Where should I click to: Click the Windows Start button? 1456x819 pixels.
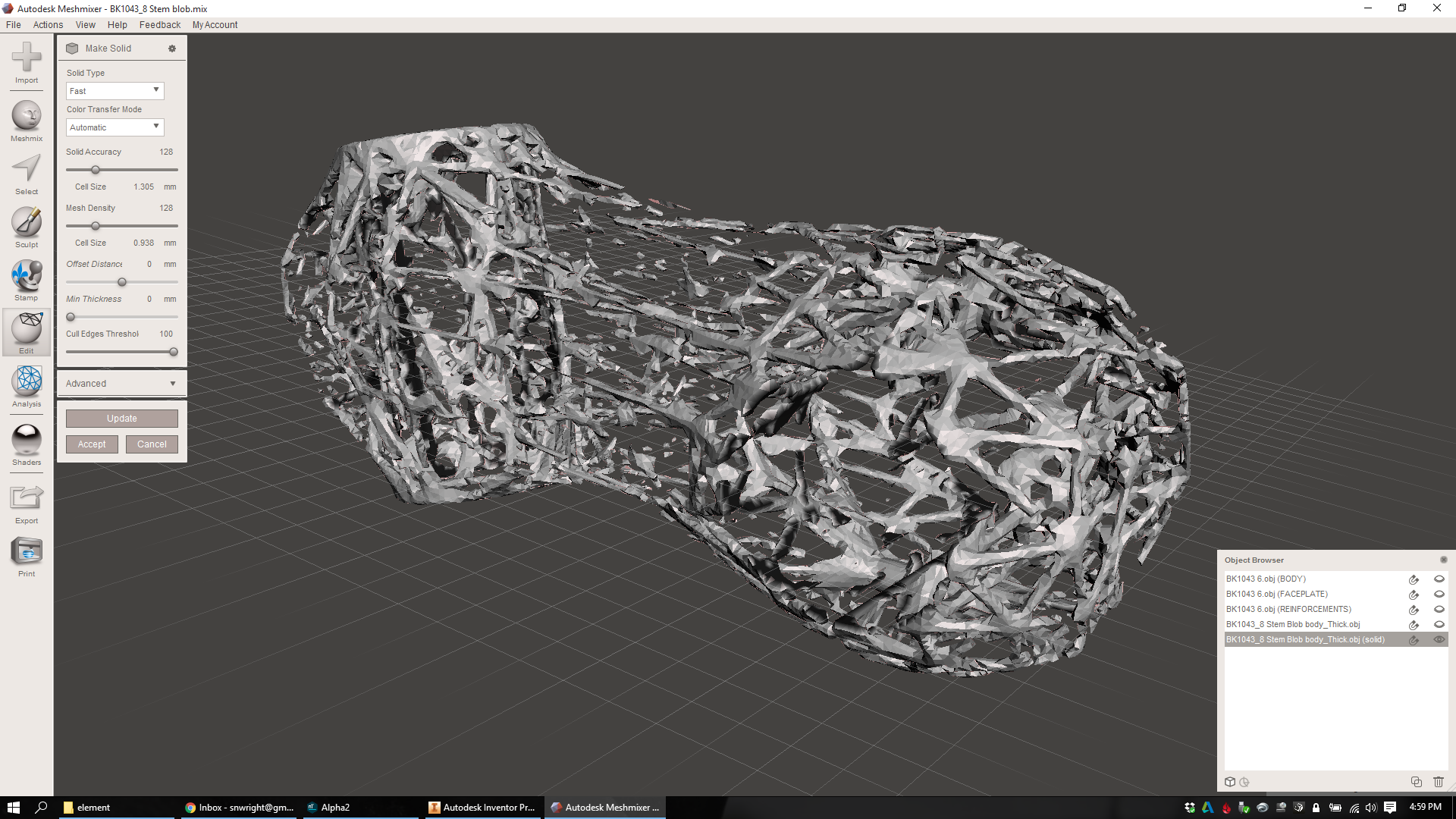pyautogui.click(x=13, y=808)
